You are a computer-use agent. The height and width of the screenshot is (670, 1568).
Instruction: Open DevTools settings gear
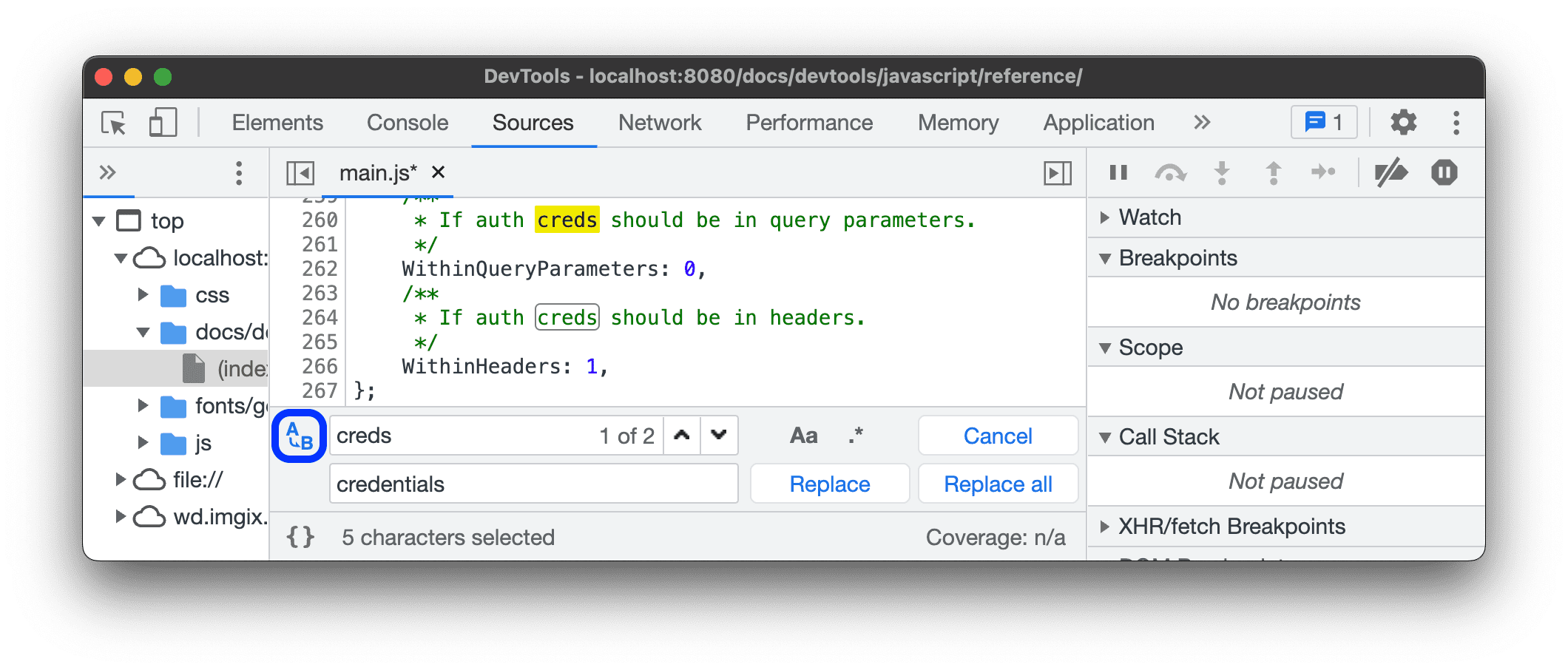(1402, 123)
